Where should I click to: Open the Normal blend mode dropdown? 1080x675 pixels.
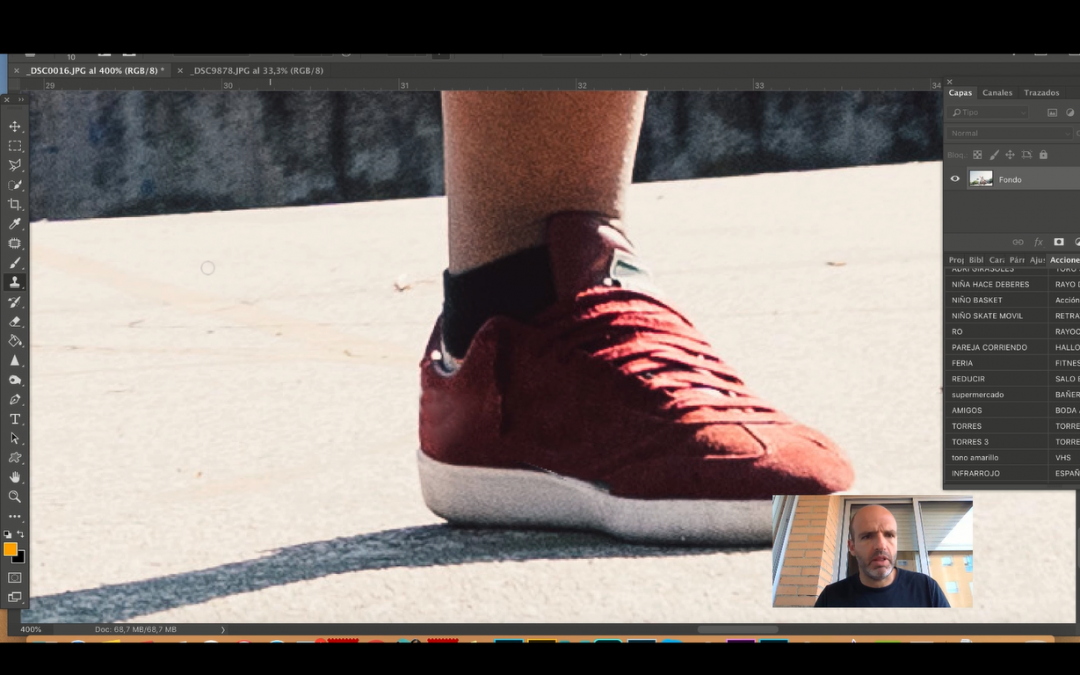(1008, 133)
